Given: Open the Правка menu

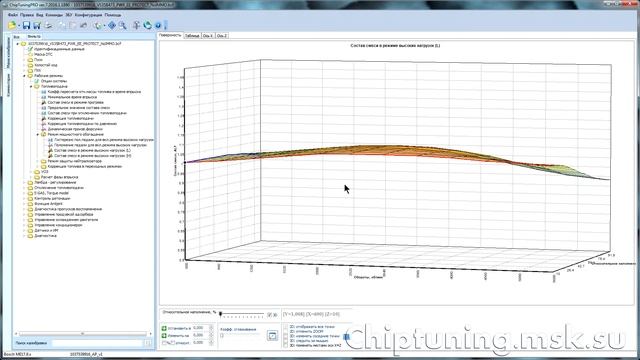Looking at the screenshot, I should click(27, 15).
